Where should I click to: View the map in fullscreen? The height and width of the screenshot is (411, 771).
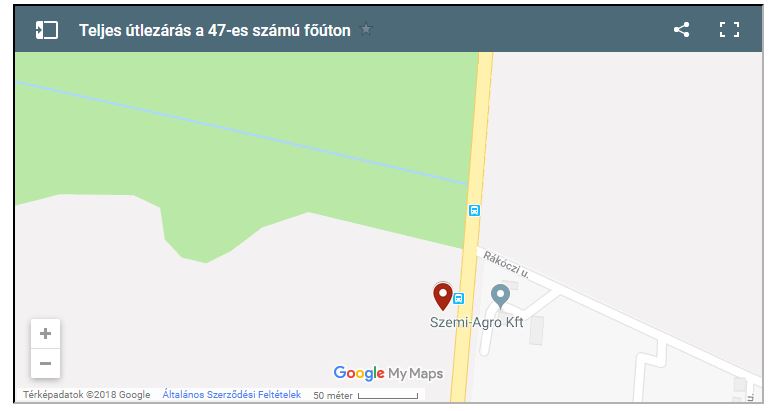tap(729, 30)
